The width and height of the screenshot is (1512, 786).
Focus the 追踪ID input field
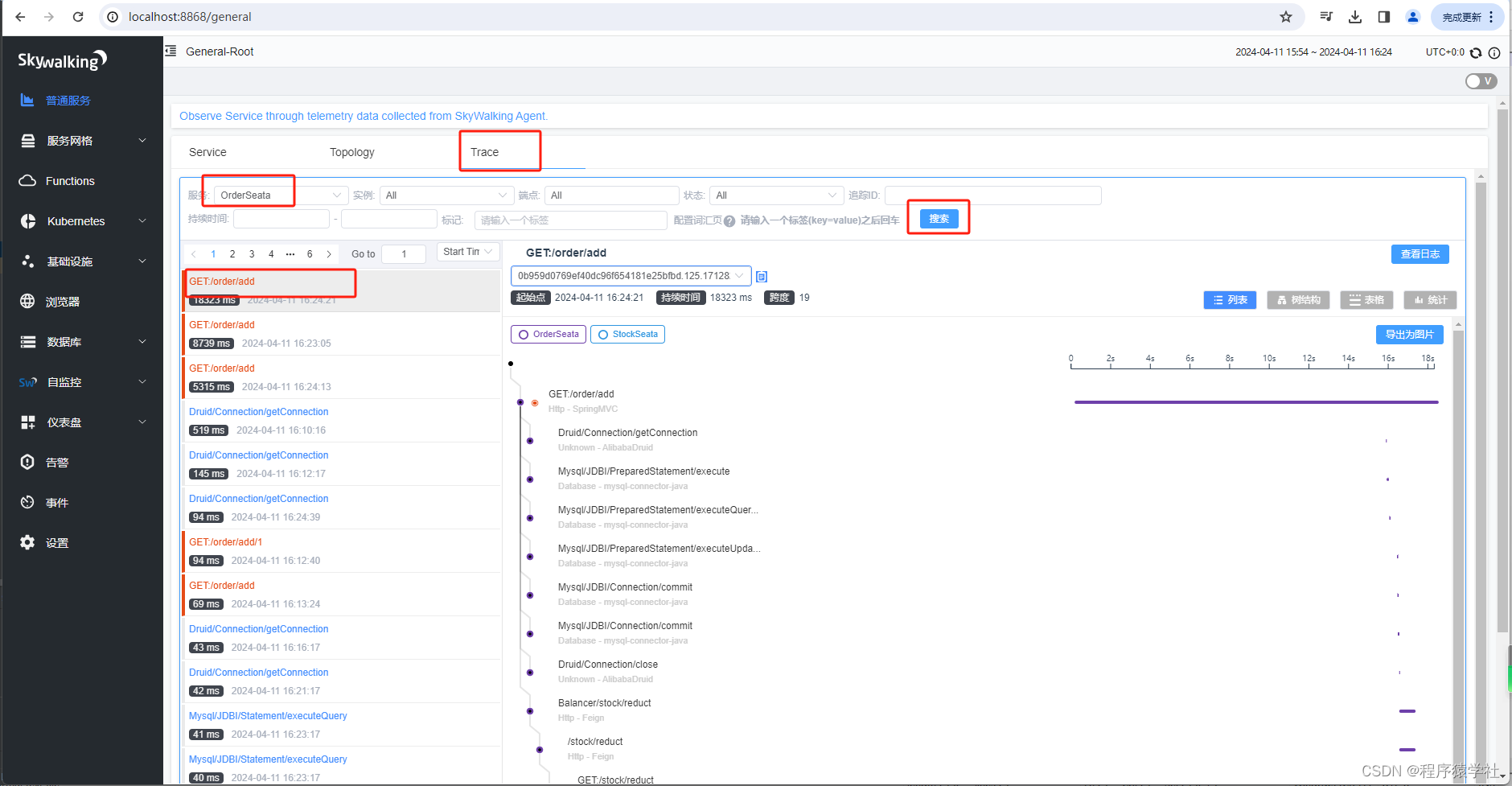tap(992, 195)
